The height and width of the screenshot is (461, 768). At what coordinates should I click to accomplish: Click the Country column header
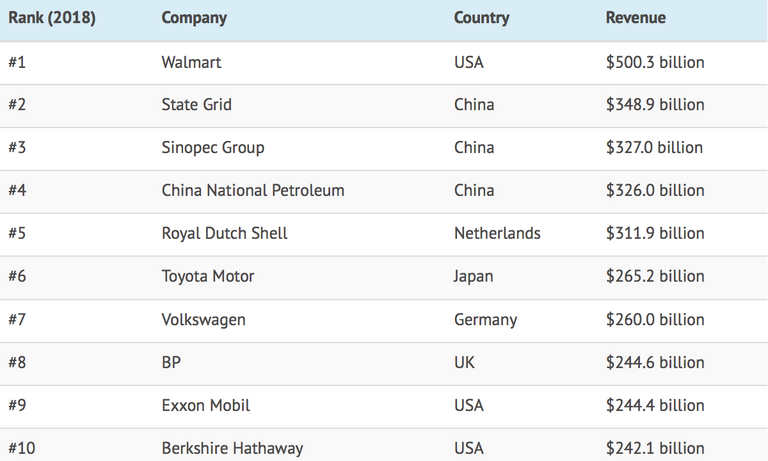[x=481, y=18]
